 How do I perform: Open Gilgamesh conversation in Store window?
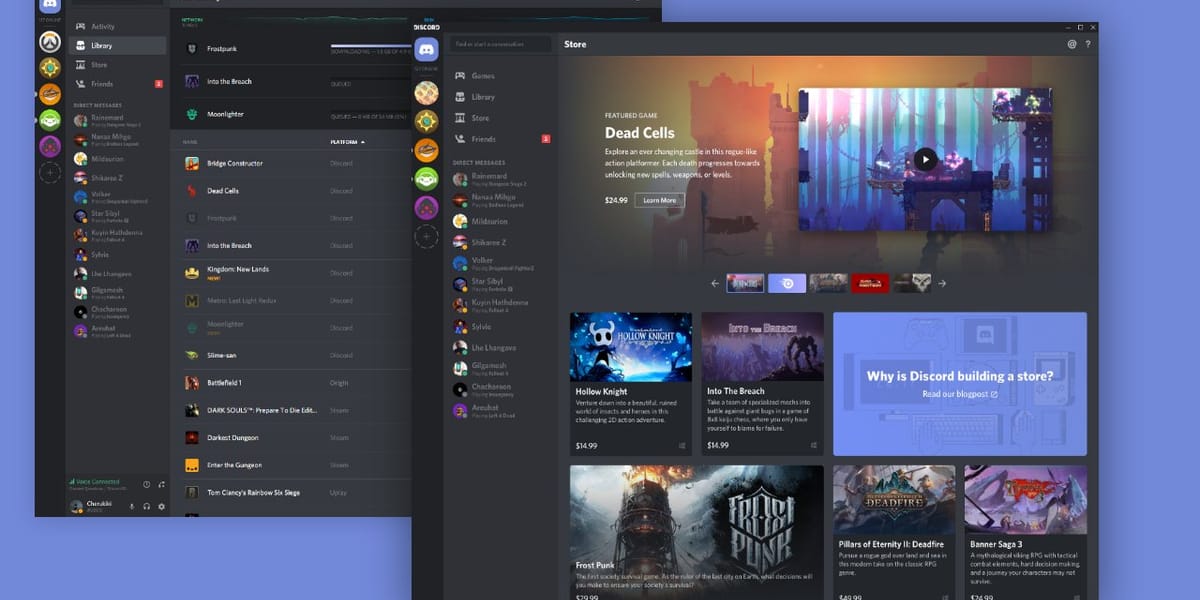[500, 368]
